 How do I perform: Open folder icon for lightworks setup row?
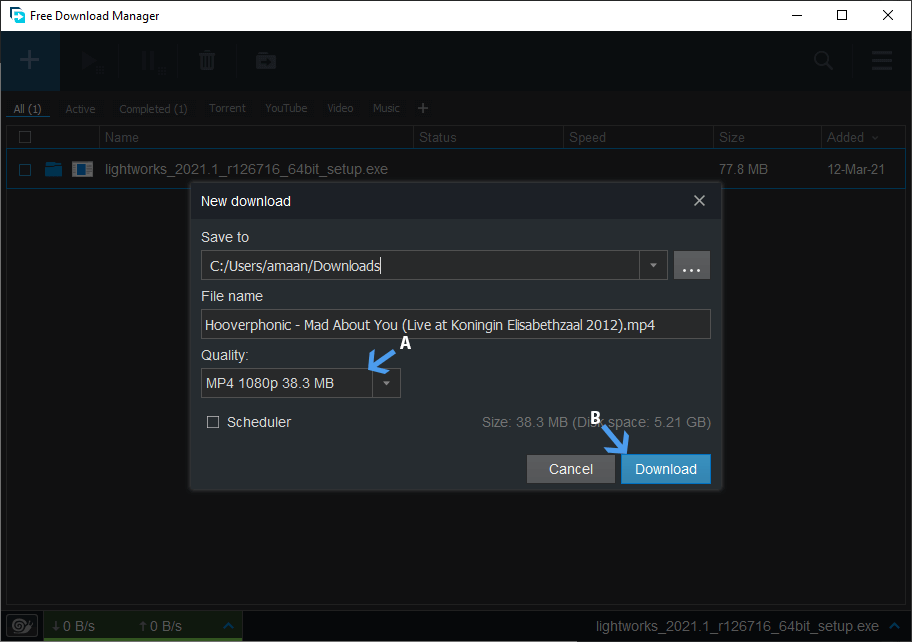(x=54, y=169)
